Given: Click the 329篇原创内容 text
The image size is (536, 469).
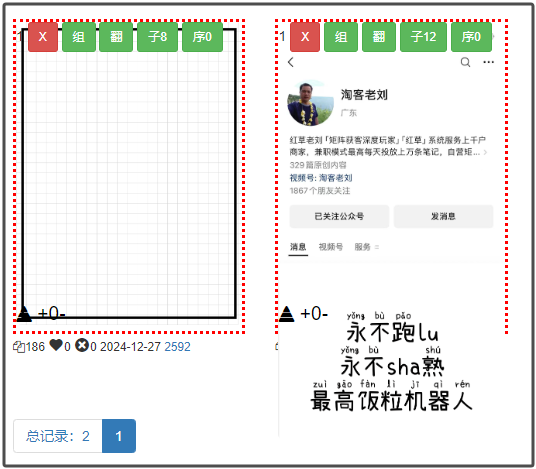Looking at the screenshot, I should coord(318,165).
